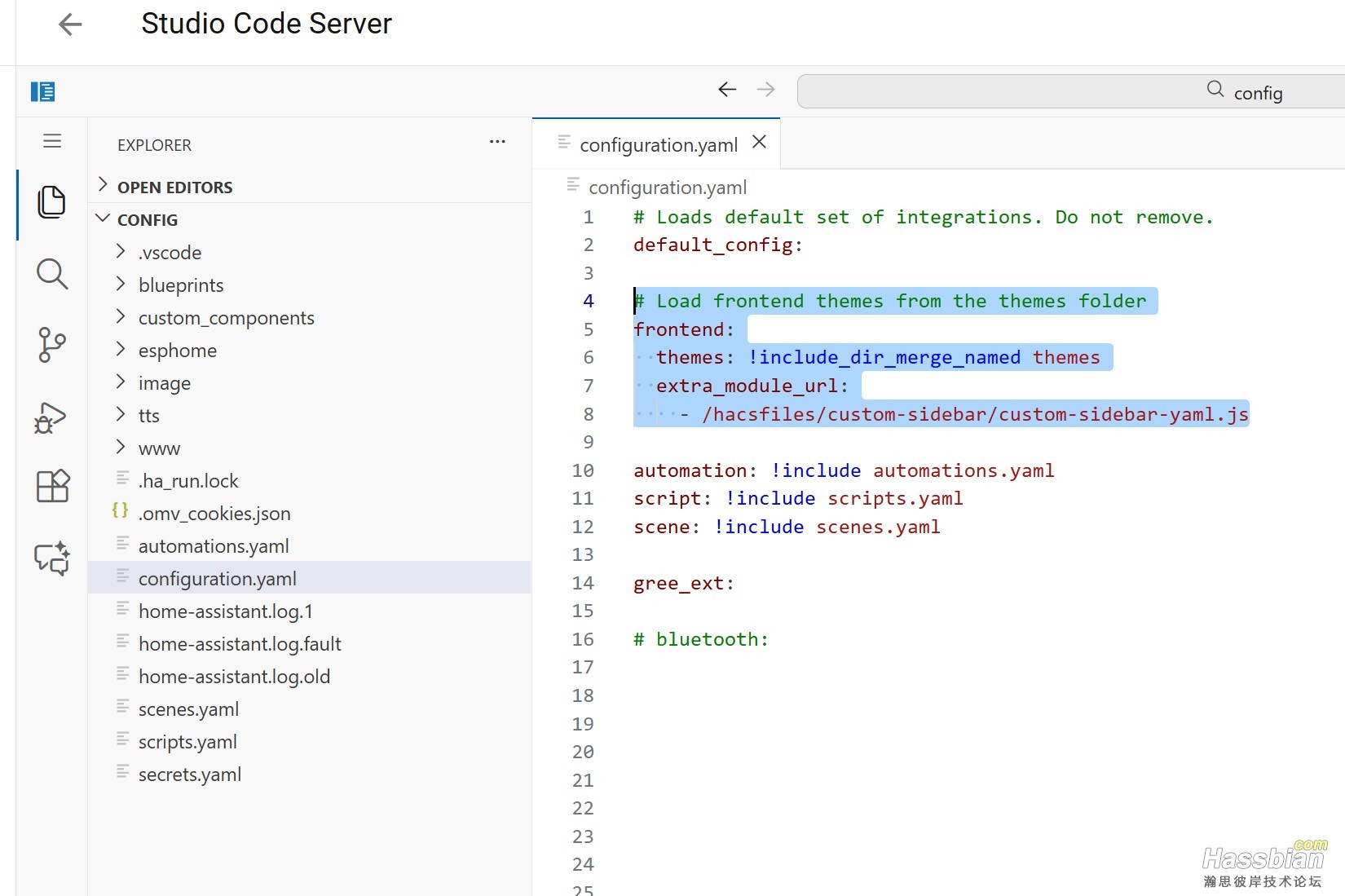Click the back arrow beside Studio Code Server
The height and width of the screenshot is (896, 1345).
[x=71, y=24]
